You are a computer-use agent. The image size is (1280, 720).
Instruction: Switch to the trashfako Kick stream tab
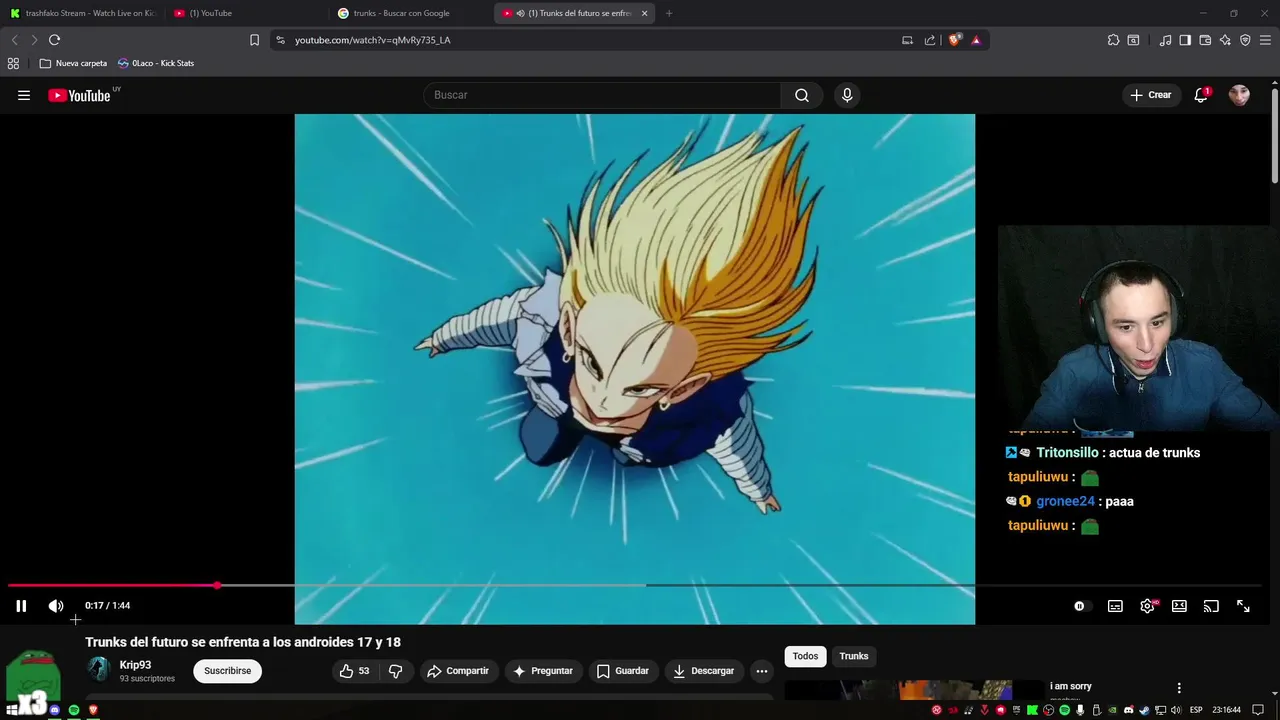click(83, 13)
